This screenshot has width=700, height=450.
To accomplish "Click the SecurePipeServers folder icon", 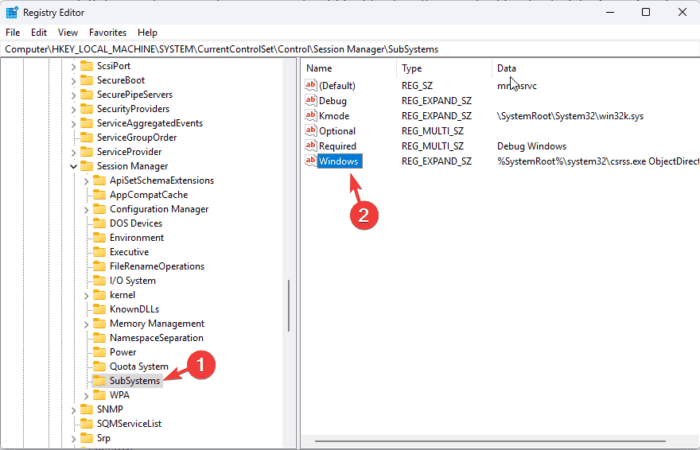I will (86, 95).
